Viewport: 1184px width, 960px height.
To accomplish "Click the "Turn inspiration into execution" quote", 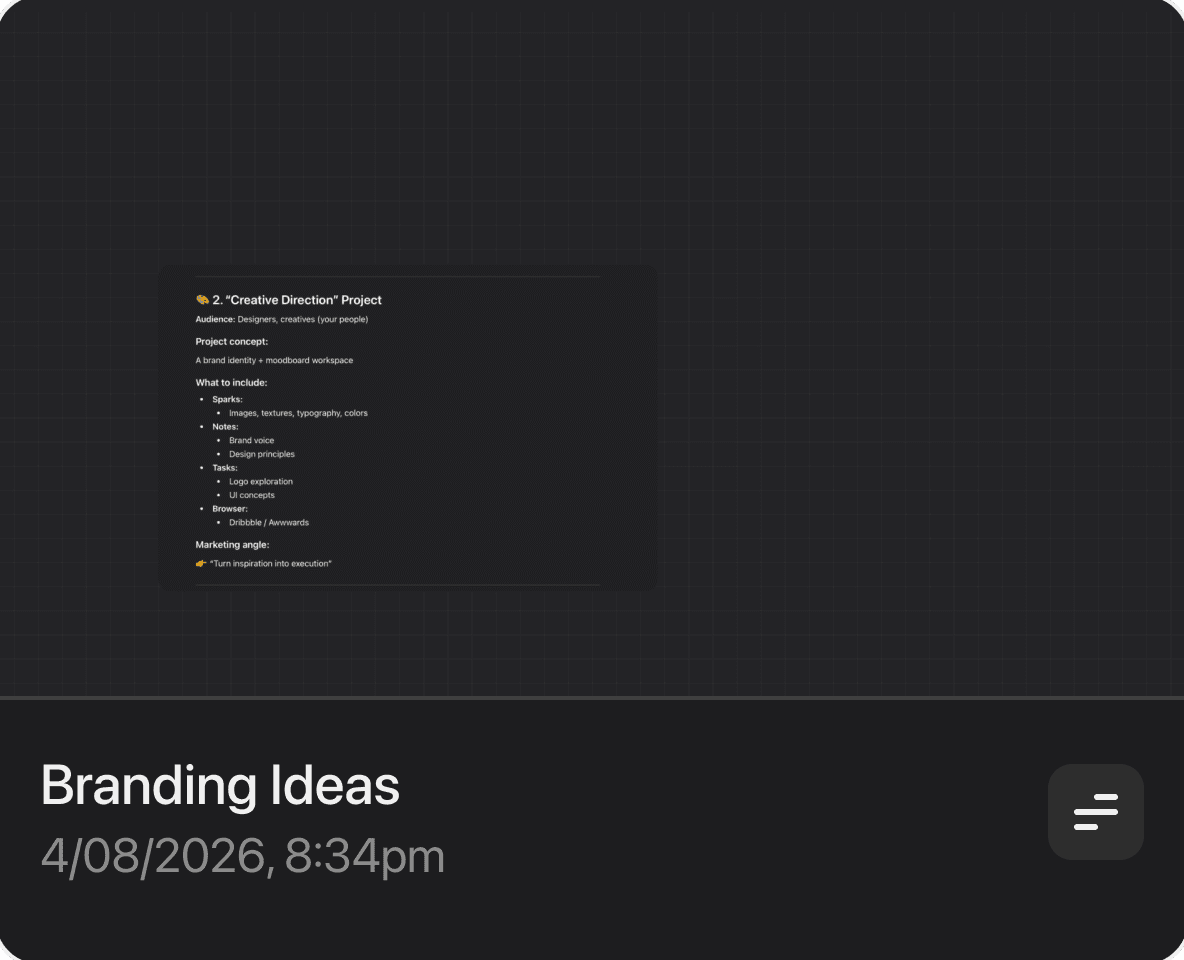I will click(271, 564).
